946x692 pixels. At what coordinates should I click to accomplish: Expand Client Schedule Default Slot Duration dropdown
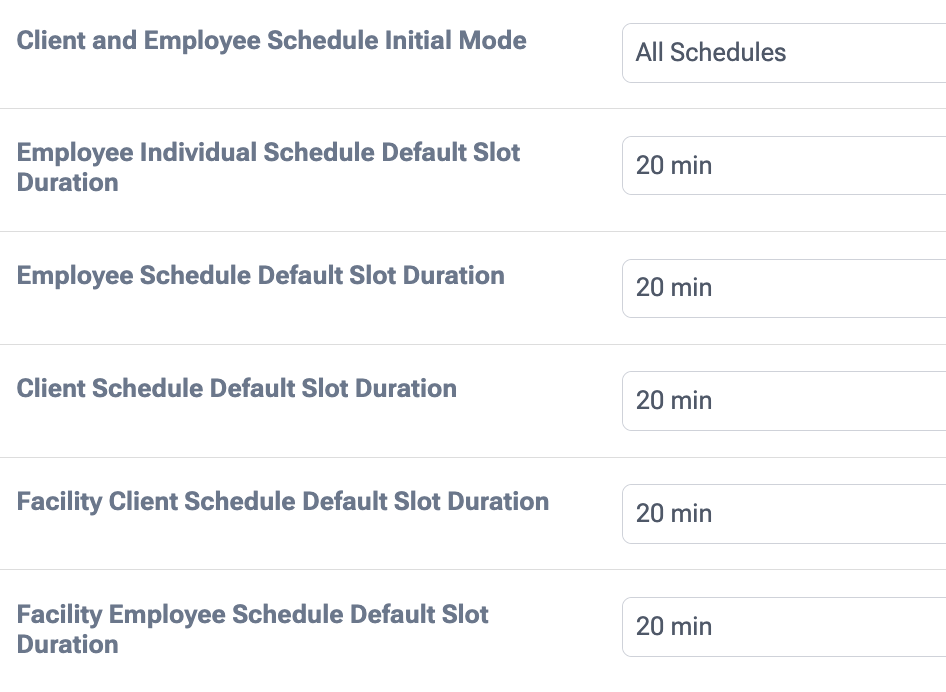(x=785, y=401)
